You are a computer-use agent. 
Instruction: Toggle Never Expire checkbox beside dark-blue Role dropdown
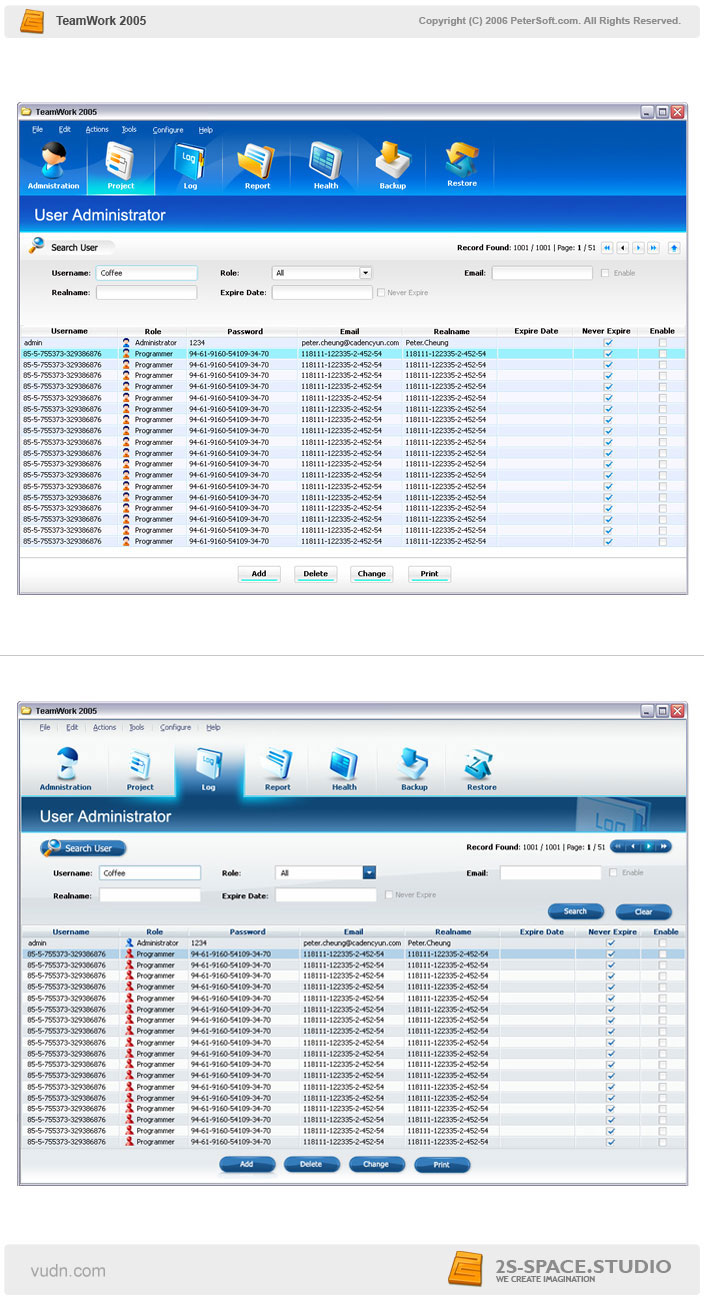pyautogui.click(x=389, y=895)
